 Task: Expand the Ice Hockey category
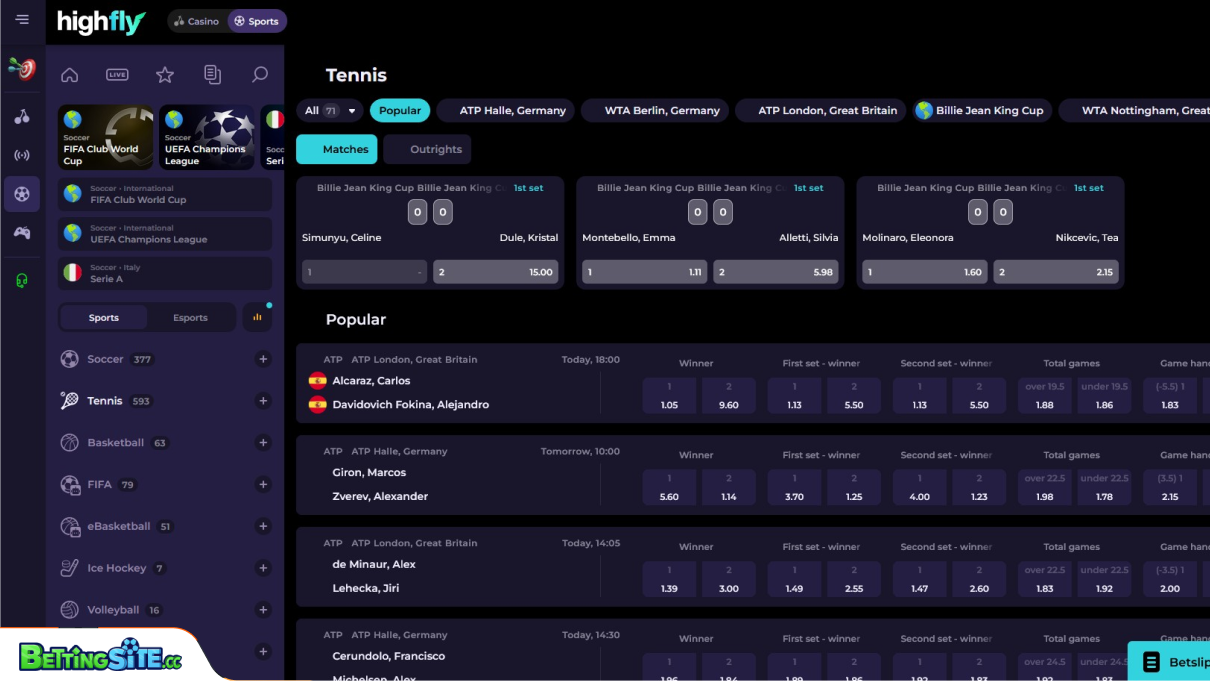(263, 567)
